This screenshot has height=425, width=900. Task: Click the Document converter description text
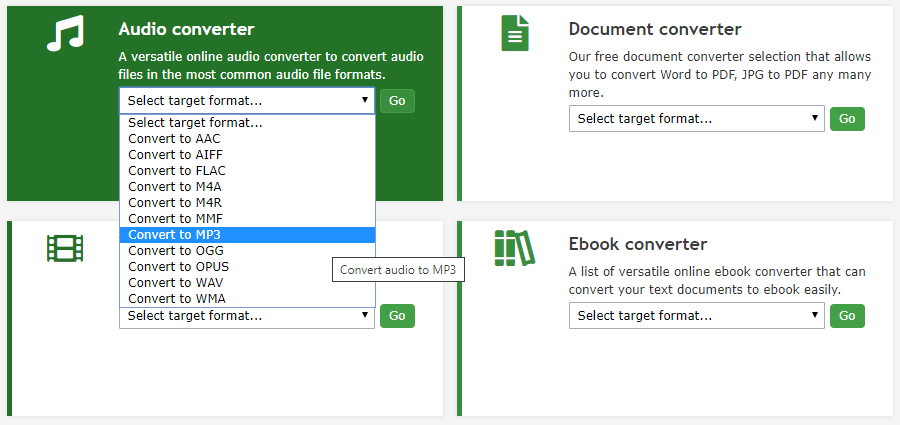click(x=720, y=75)
